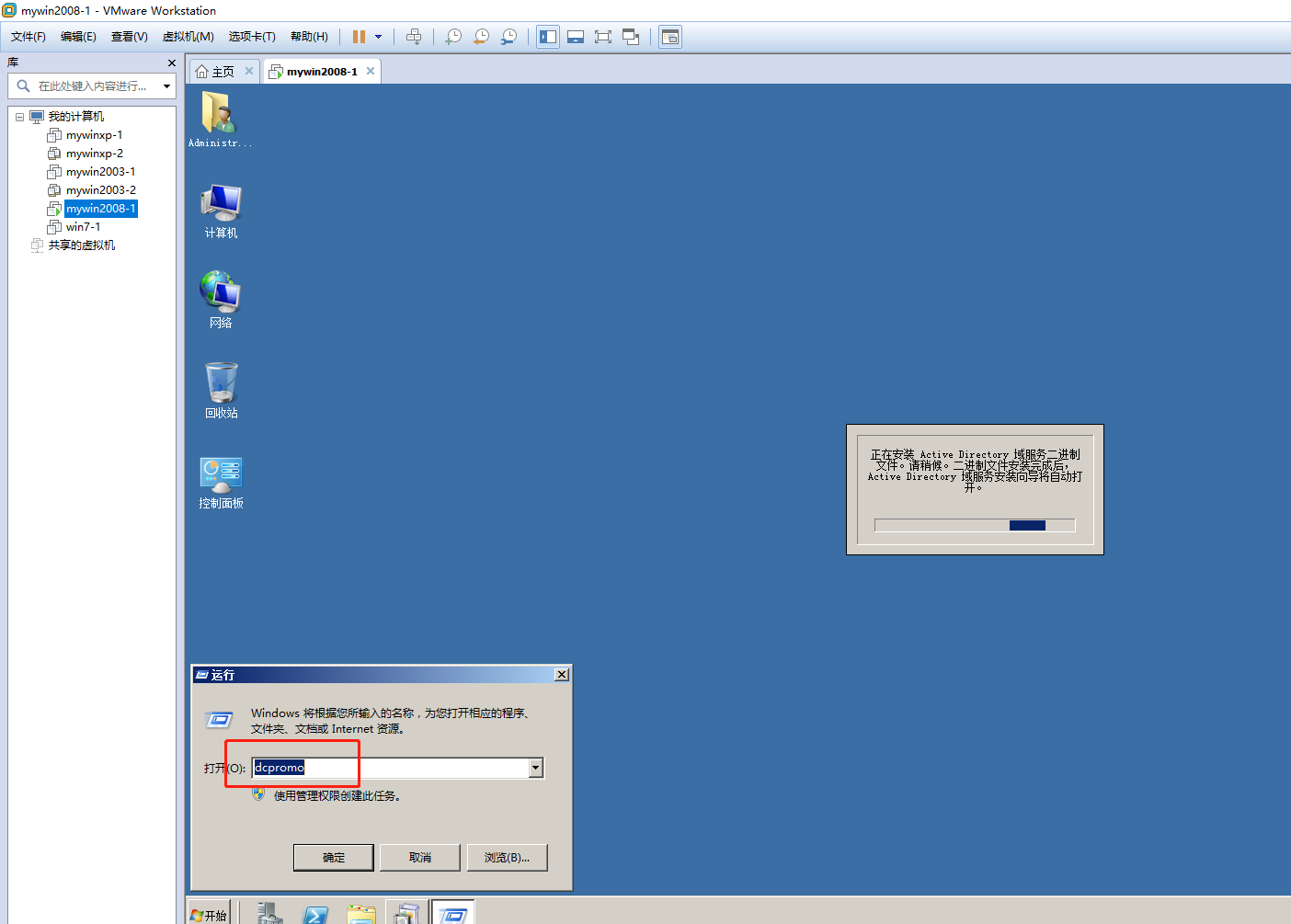Open the library search filter dropdown arrow

click(166, 86)
